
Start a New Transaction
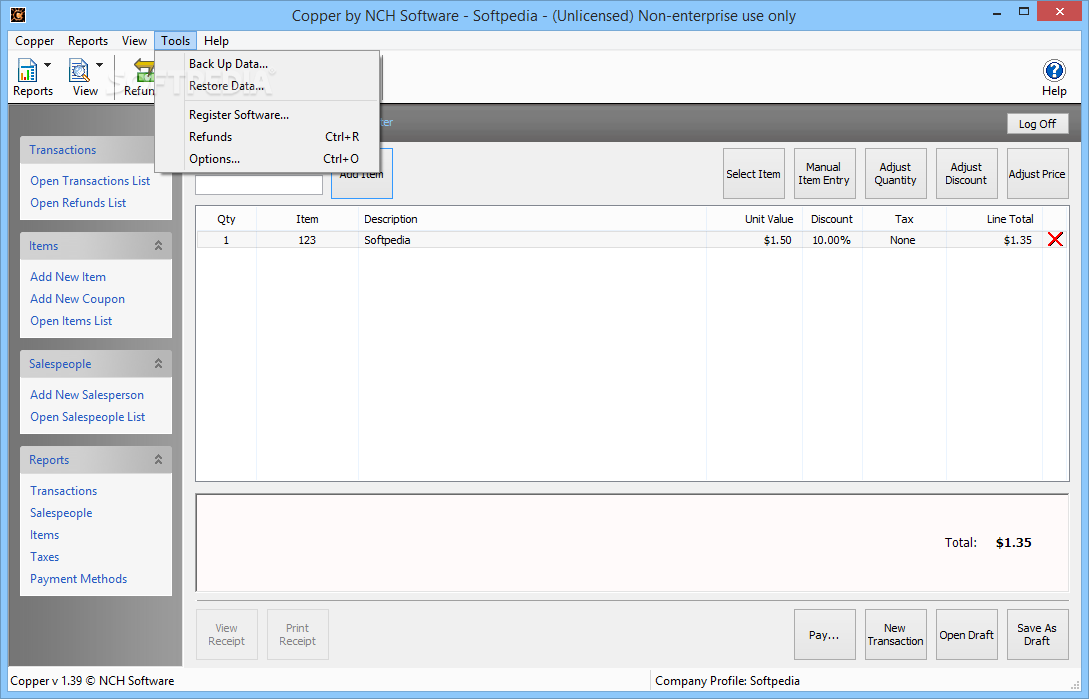point(895,634)
